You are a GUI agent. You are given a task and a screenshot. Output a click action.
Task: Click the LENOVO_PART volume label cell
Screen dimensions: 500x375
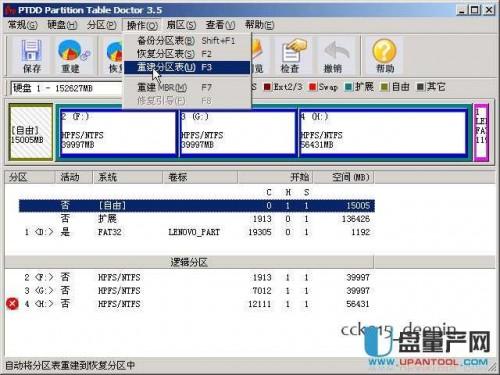[194, 232]
